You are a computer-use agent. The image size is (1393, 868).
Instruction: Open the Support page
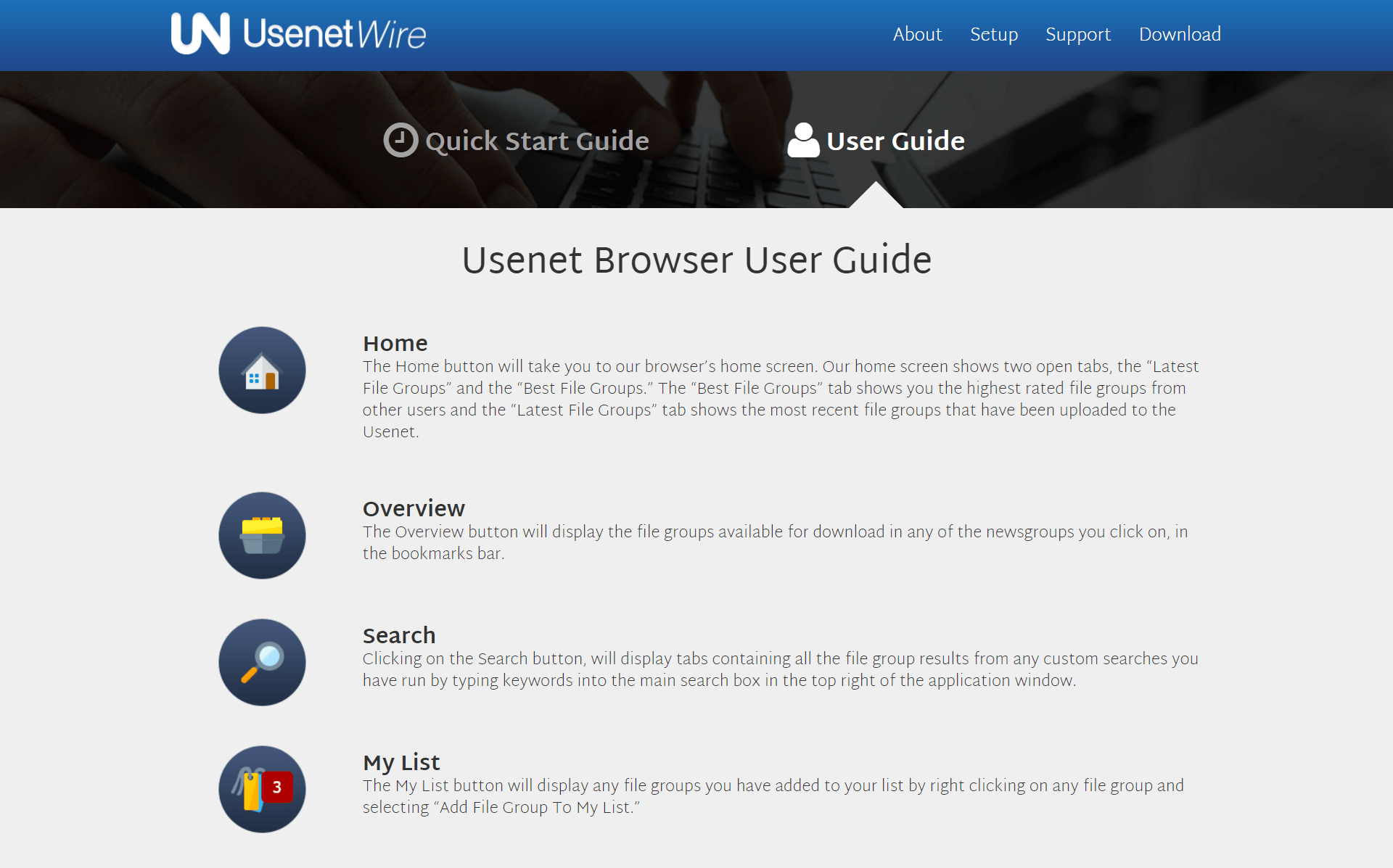1078,34
